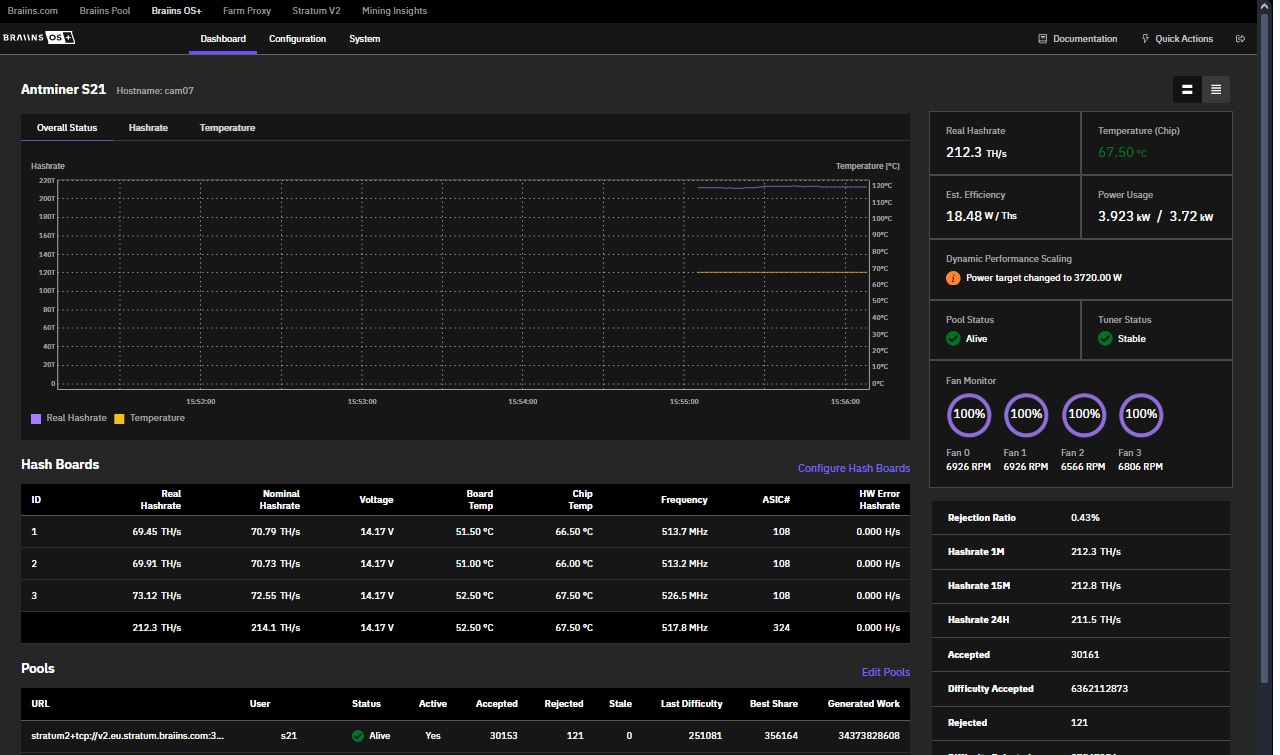Switch to the compact list layout view

(1216, 89)
